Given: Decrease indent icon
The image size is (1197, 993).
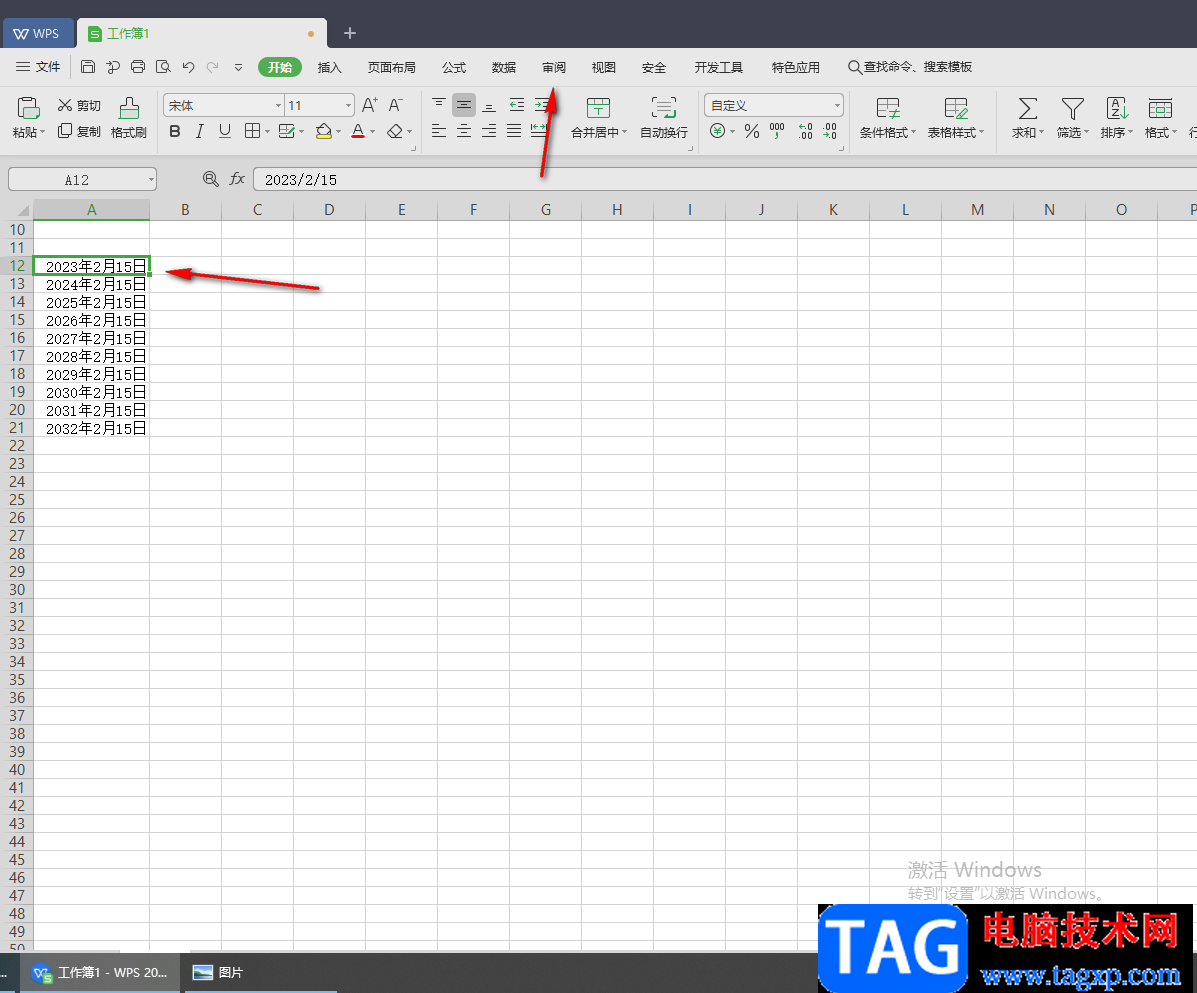Looking at the screenshot, I should (517, 105).
